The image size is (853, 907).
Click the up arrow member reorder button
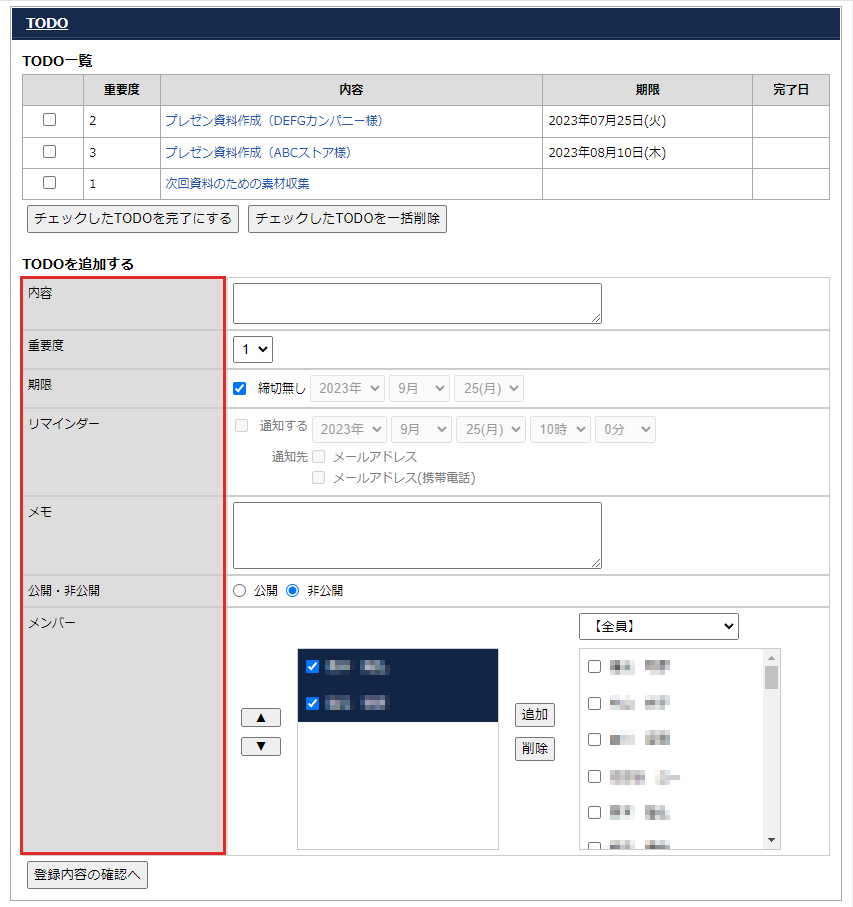click(x=261, y=717)
